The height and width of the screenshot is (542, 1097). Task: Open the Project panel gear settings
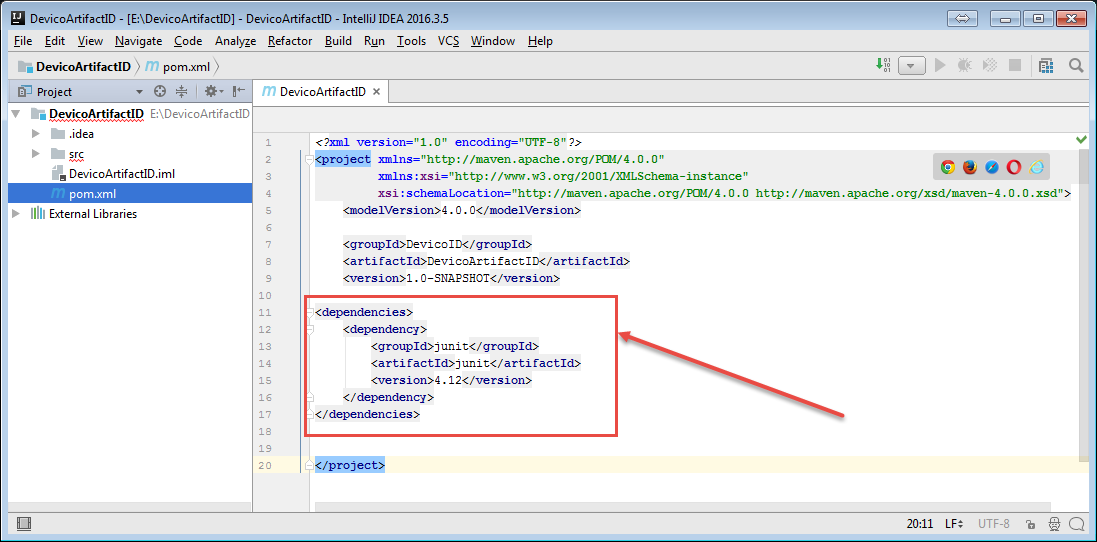213,91
